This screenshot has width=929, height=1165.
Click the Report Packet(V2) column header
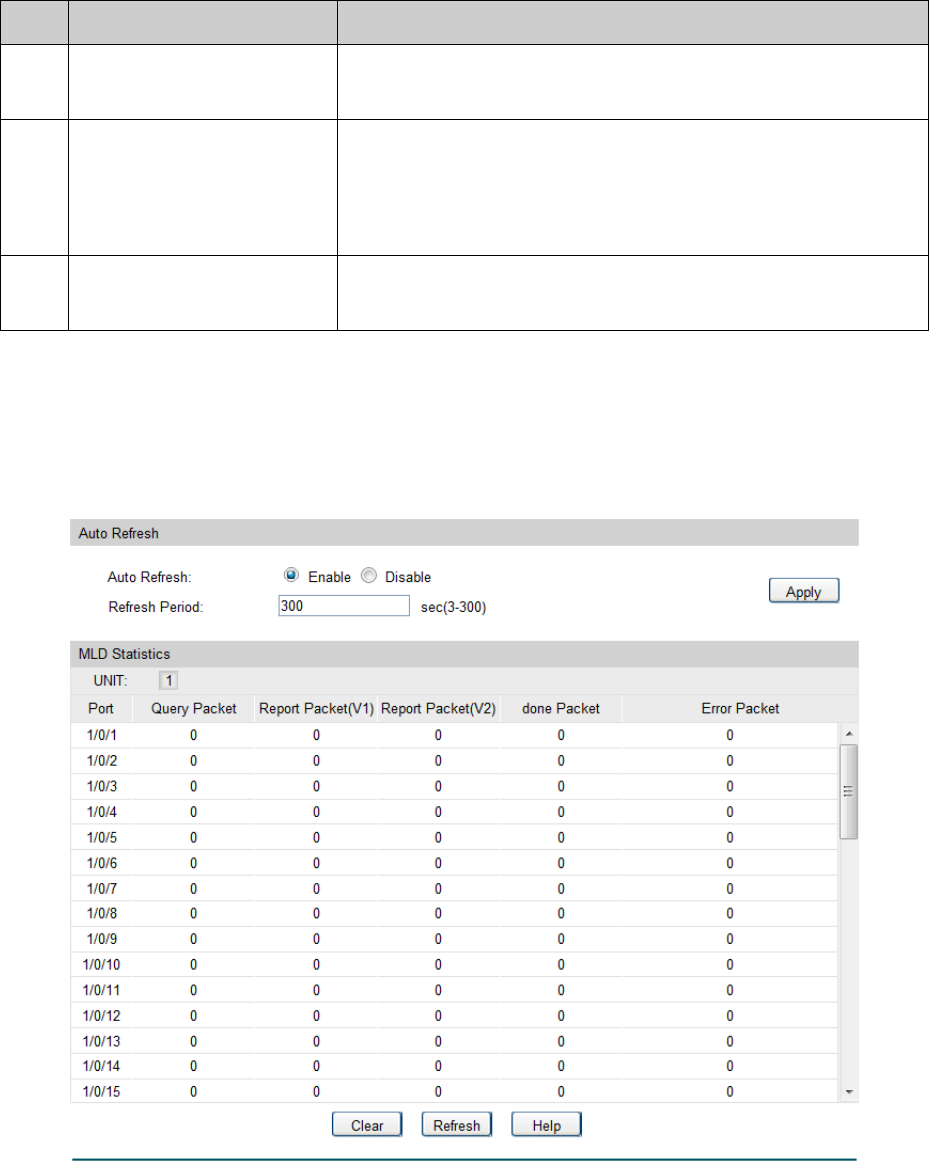[x=438, y=709]
